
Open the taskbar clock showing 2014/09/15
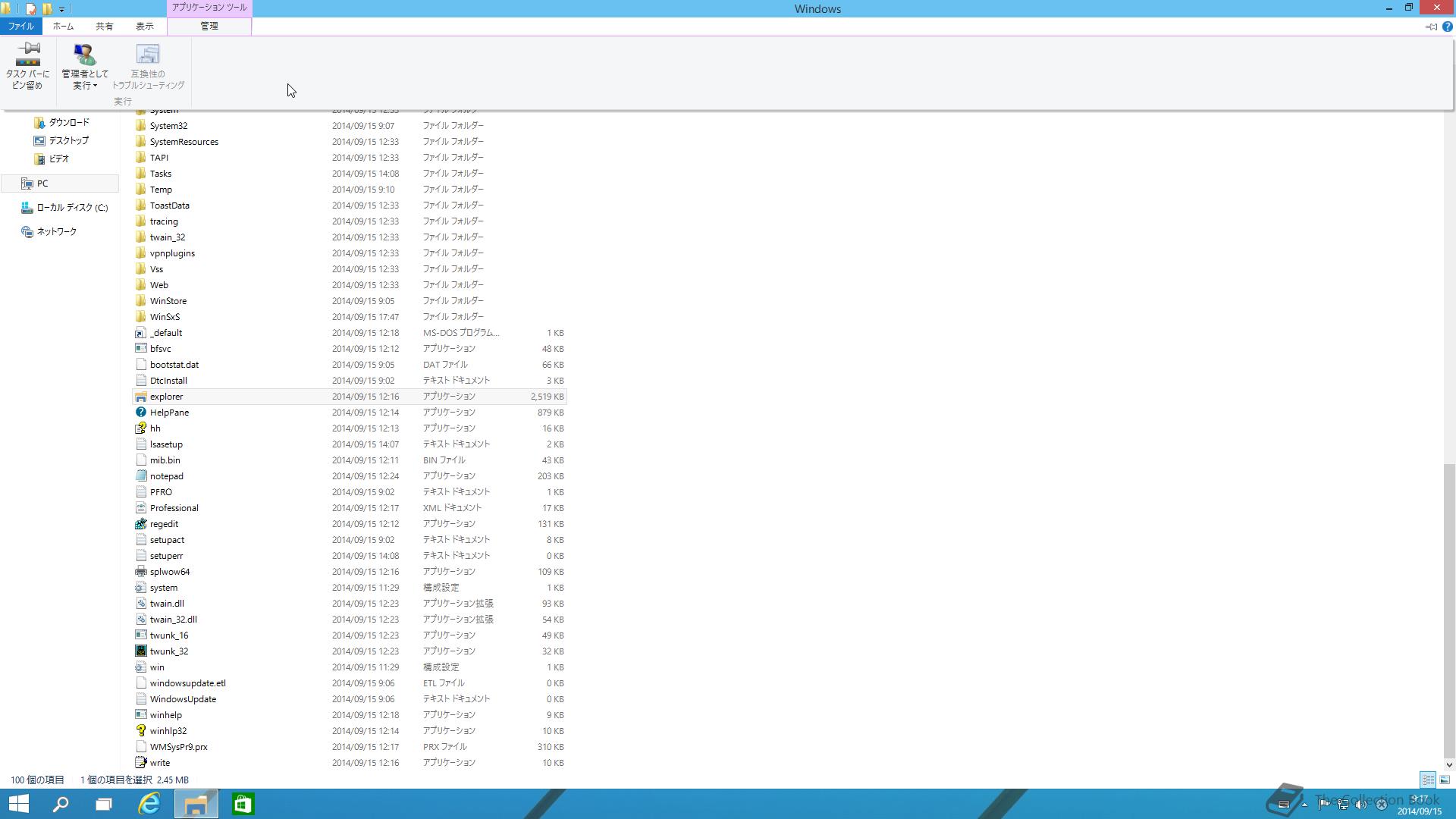coord(1420,805)
